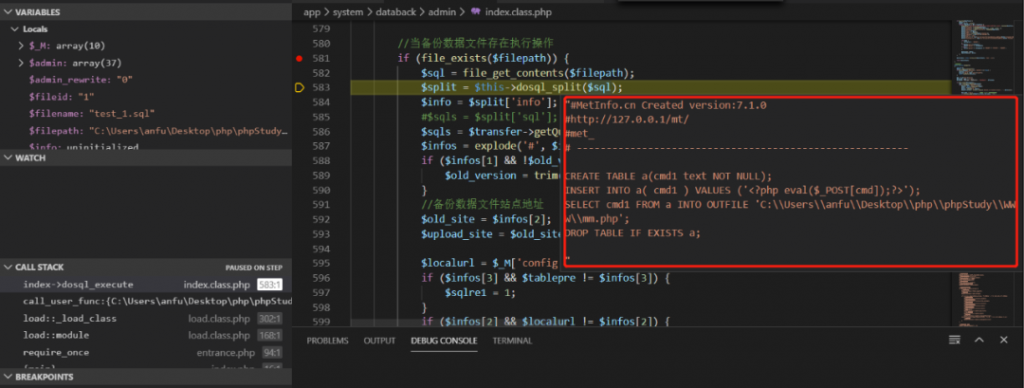The height and width of the screenshot is (388, 1024).
Task: Click the 168:1 line badge in call stack
Action: click(x=269, y=335)
